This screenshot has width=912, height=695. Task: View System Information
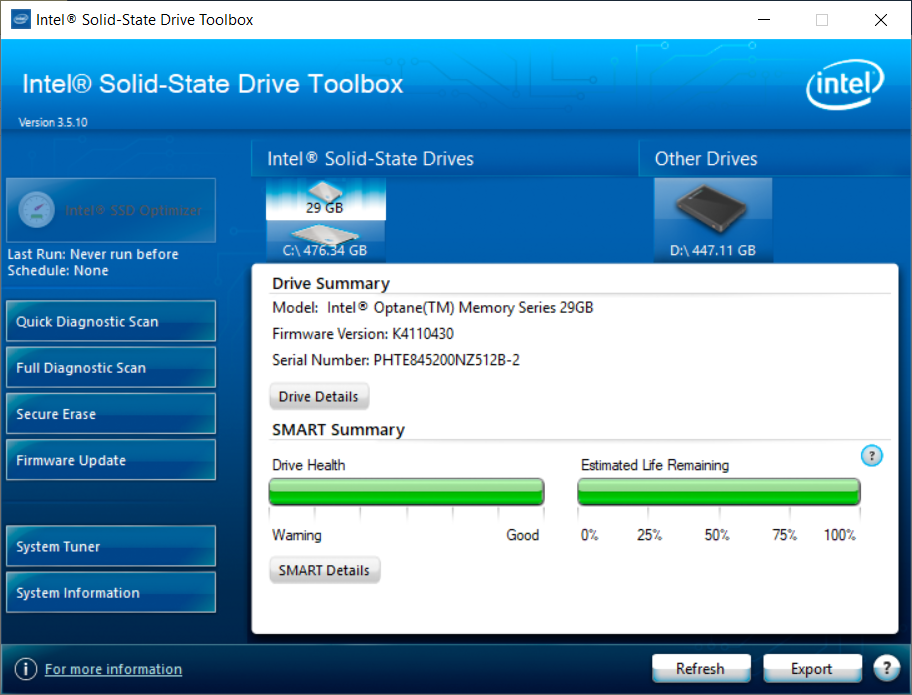point(111,593)
